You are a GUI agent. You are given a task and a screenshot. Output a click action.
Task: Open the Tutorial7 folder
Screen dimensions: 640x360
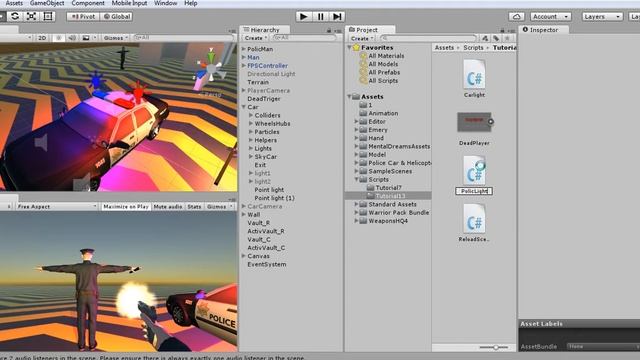pos(388,188)
